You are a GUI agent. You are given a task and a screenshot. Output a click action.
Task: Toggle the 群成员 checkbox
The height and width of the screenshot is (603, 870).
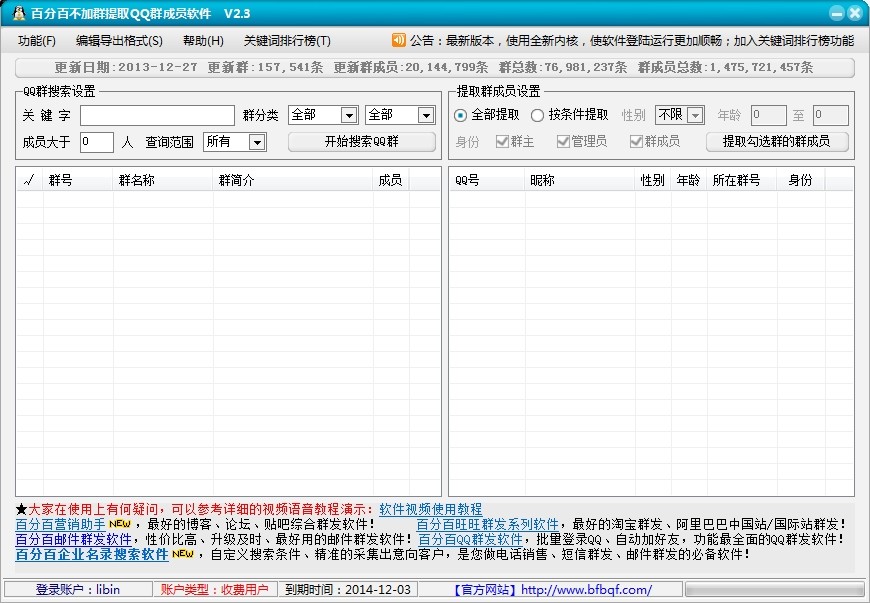[636, 142]
